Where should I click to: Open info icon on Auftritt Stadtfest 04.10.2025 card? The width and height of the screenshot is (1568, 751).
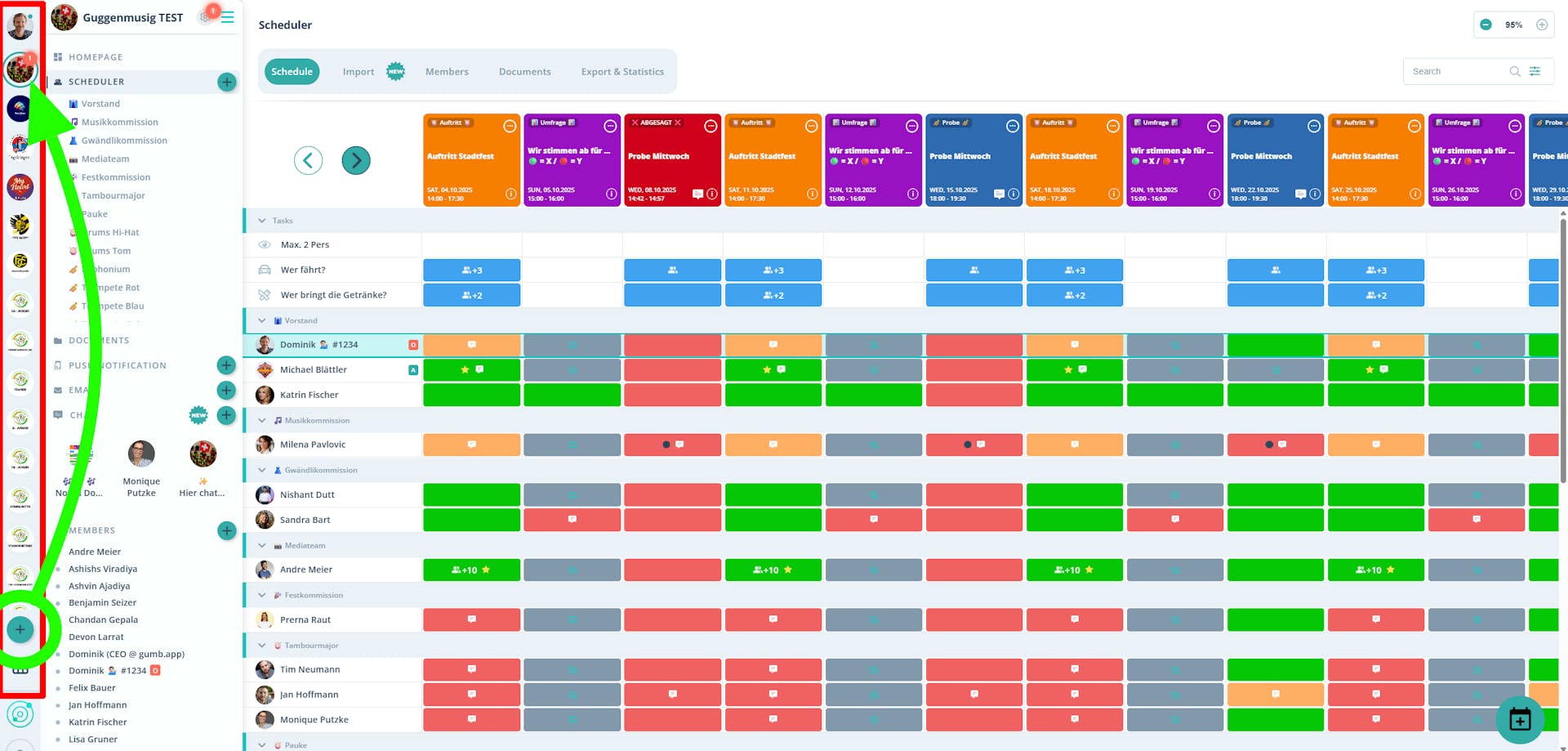point(510,194)
